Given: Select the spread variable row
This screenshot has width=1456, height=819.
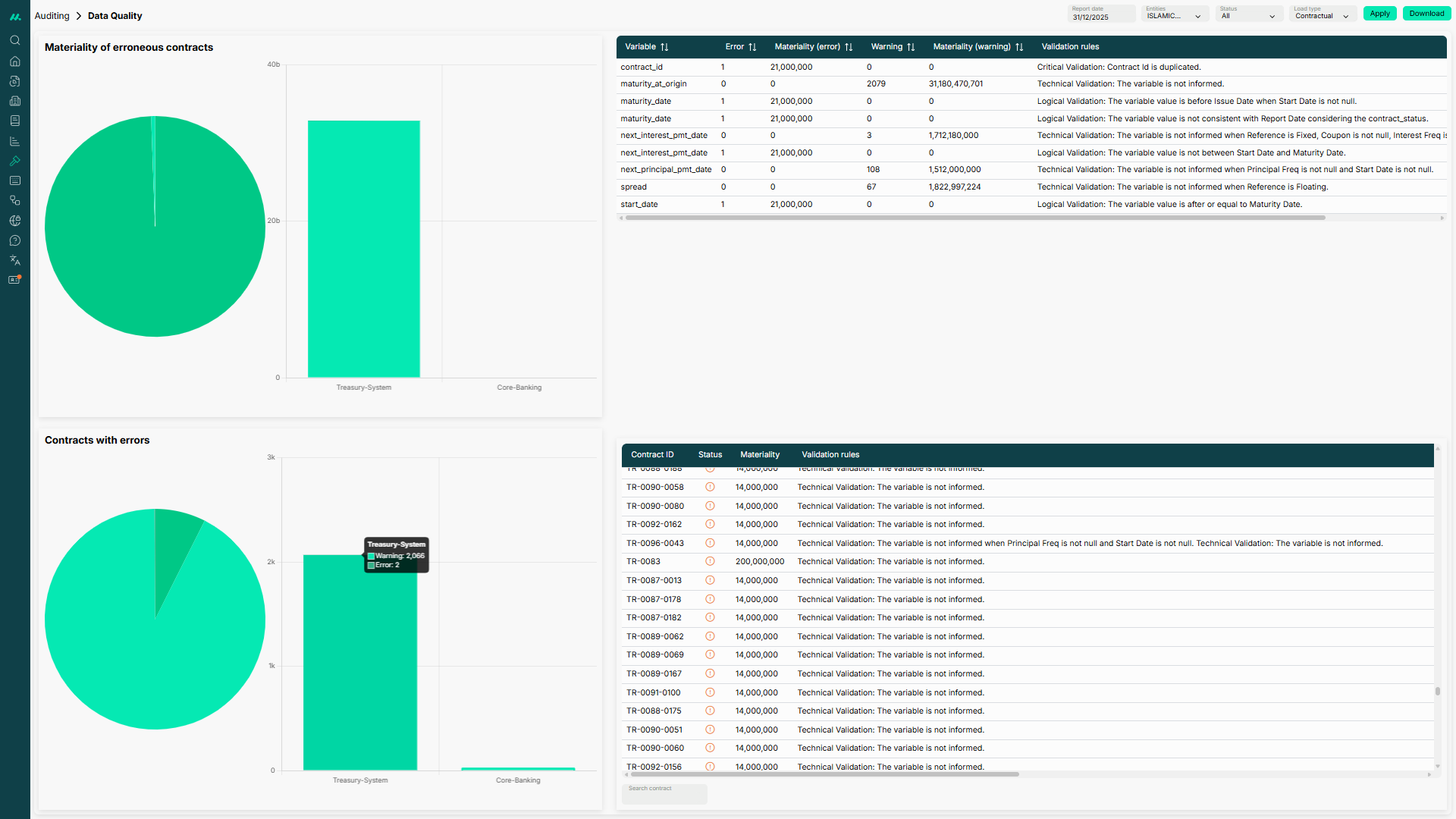Looking at the screenshot, I should pyautogui.click(x=1031, y=187).
